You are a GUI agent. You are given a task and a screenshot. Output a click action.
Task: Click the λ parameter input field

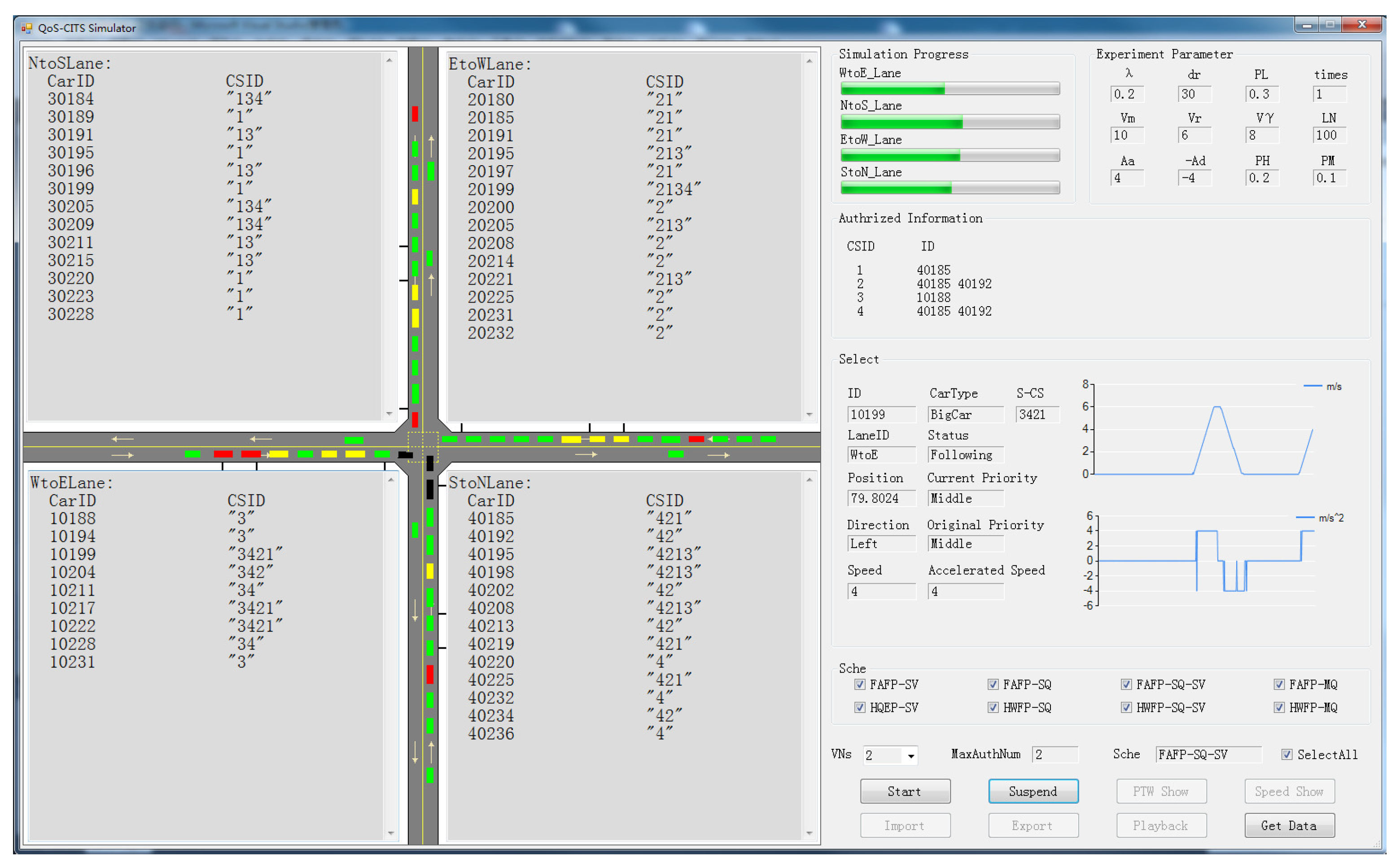tap(1127, 94)
